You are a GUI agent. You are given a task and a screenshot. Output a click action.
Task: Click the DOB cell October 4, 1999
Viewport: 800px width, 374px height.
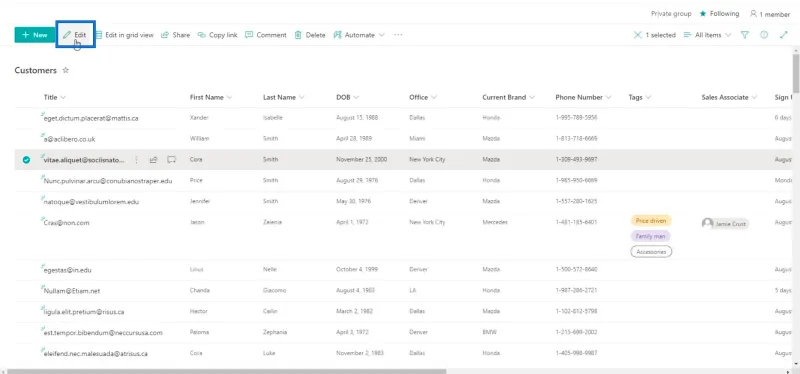(358, 269)
